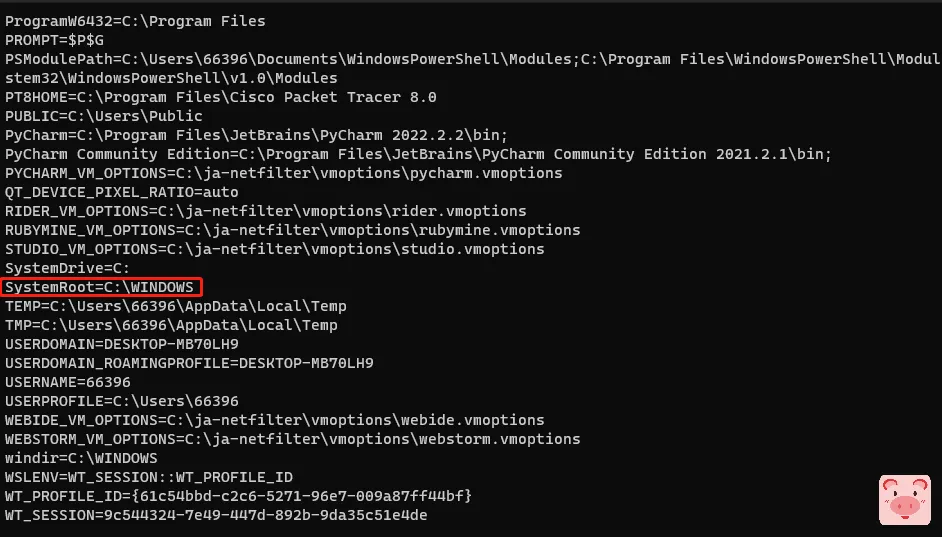Click the PUBLIC=C:\Users\Public line

[x=103, y=116]
